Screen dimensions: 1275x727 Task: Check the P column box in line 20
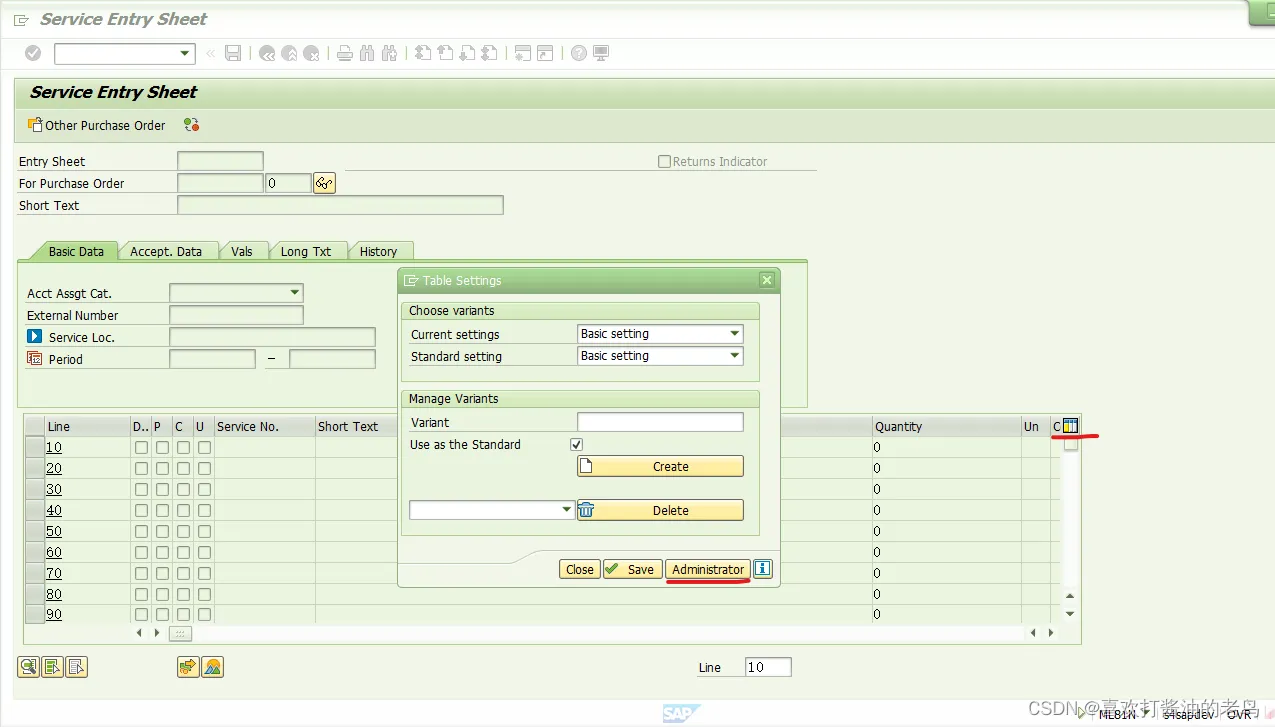click(162, 468)
